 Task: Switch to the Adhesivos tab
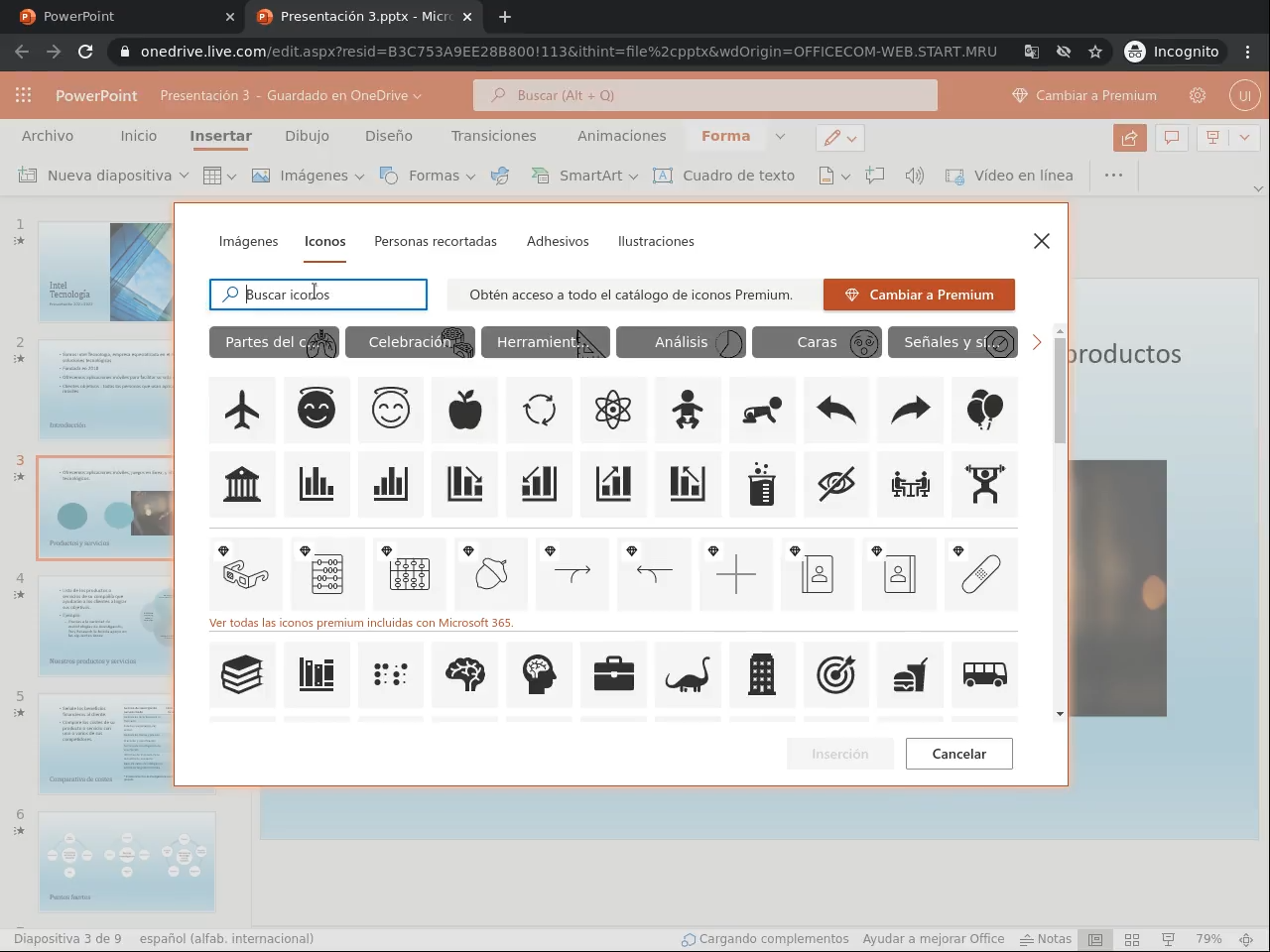(558, 241)
